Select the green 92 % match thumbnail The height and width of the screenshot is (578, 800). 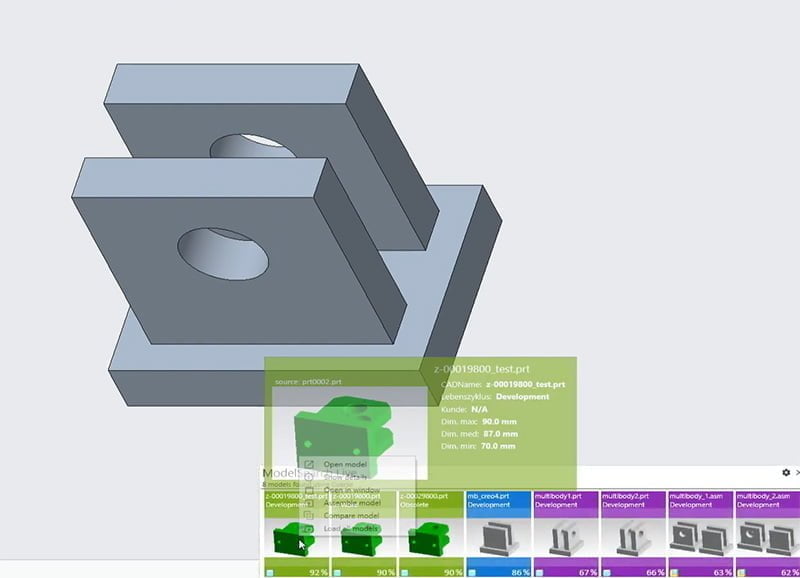pos(296,539)
